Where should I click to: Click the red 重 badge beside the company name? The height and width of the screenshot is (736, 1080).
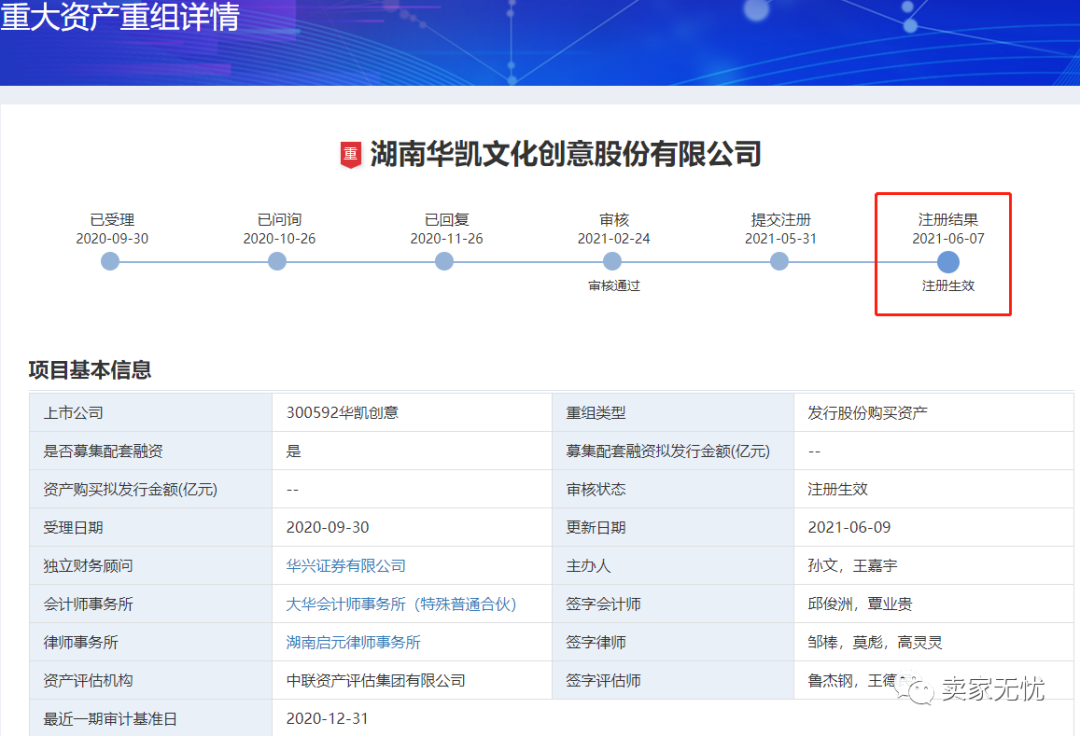(349, 155)
